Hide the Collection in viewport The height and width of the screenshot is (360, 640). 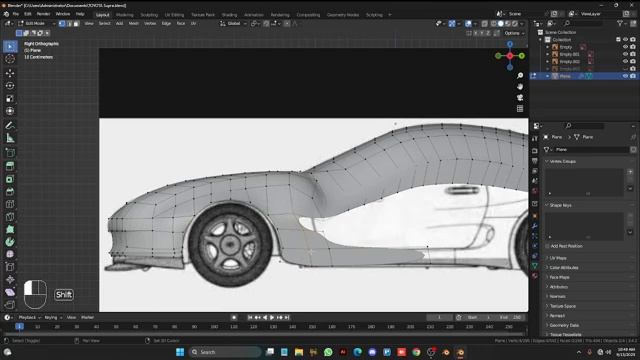click(x=625, y=40)
